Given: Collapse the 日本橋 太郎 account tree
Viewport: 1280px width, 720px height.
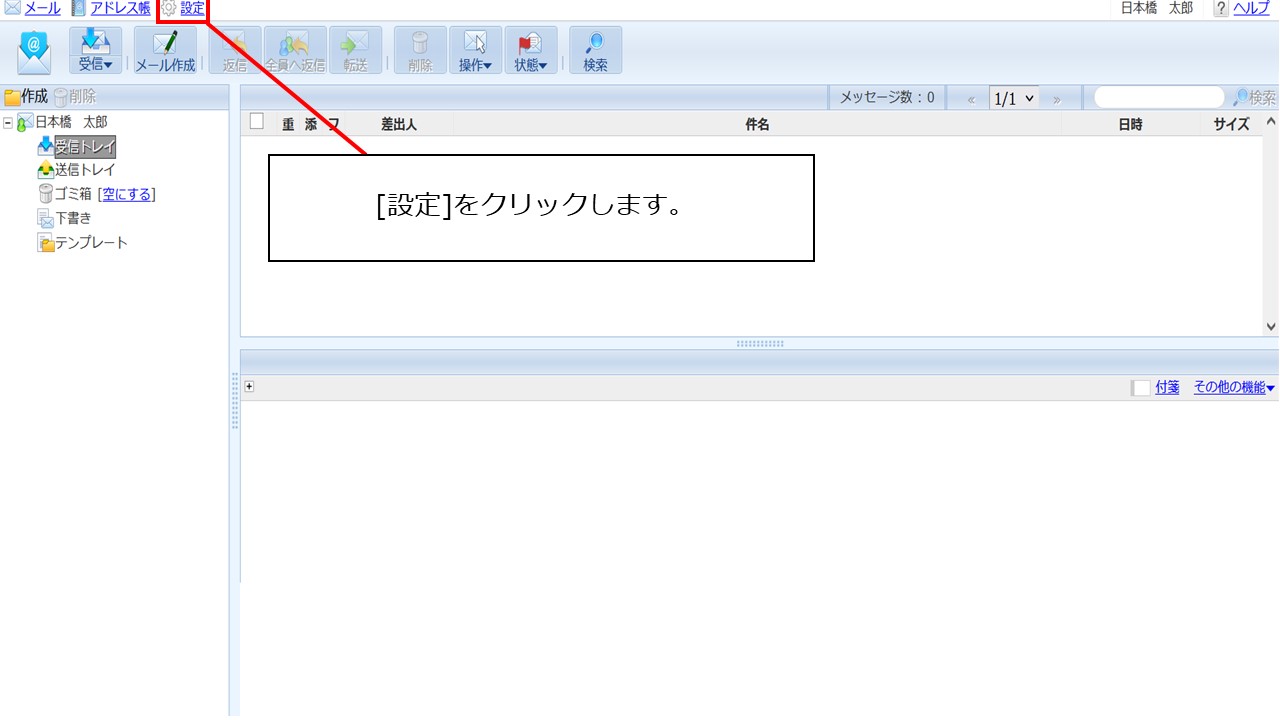Looking at the screenshot, I should point(8,122).
